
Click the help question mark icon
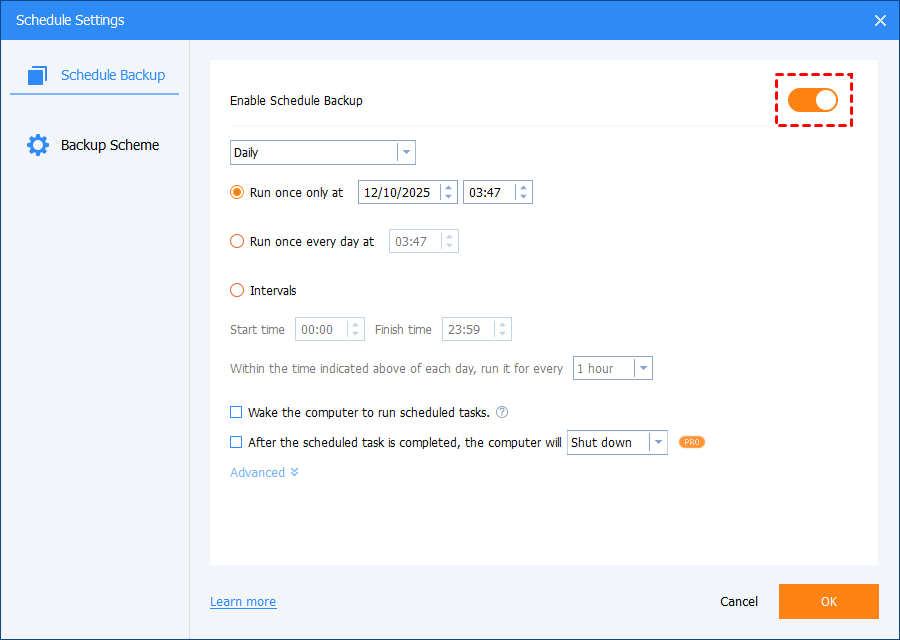coord(502,412)
